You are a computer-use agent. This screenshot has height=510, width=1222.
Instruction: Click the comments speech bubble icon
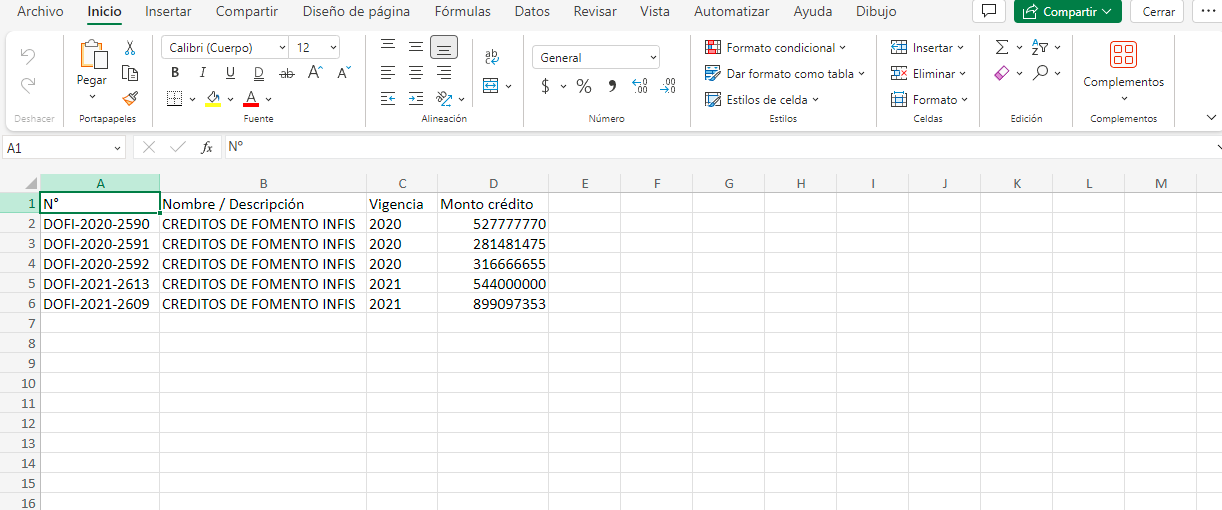pos(989,12)
